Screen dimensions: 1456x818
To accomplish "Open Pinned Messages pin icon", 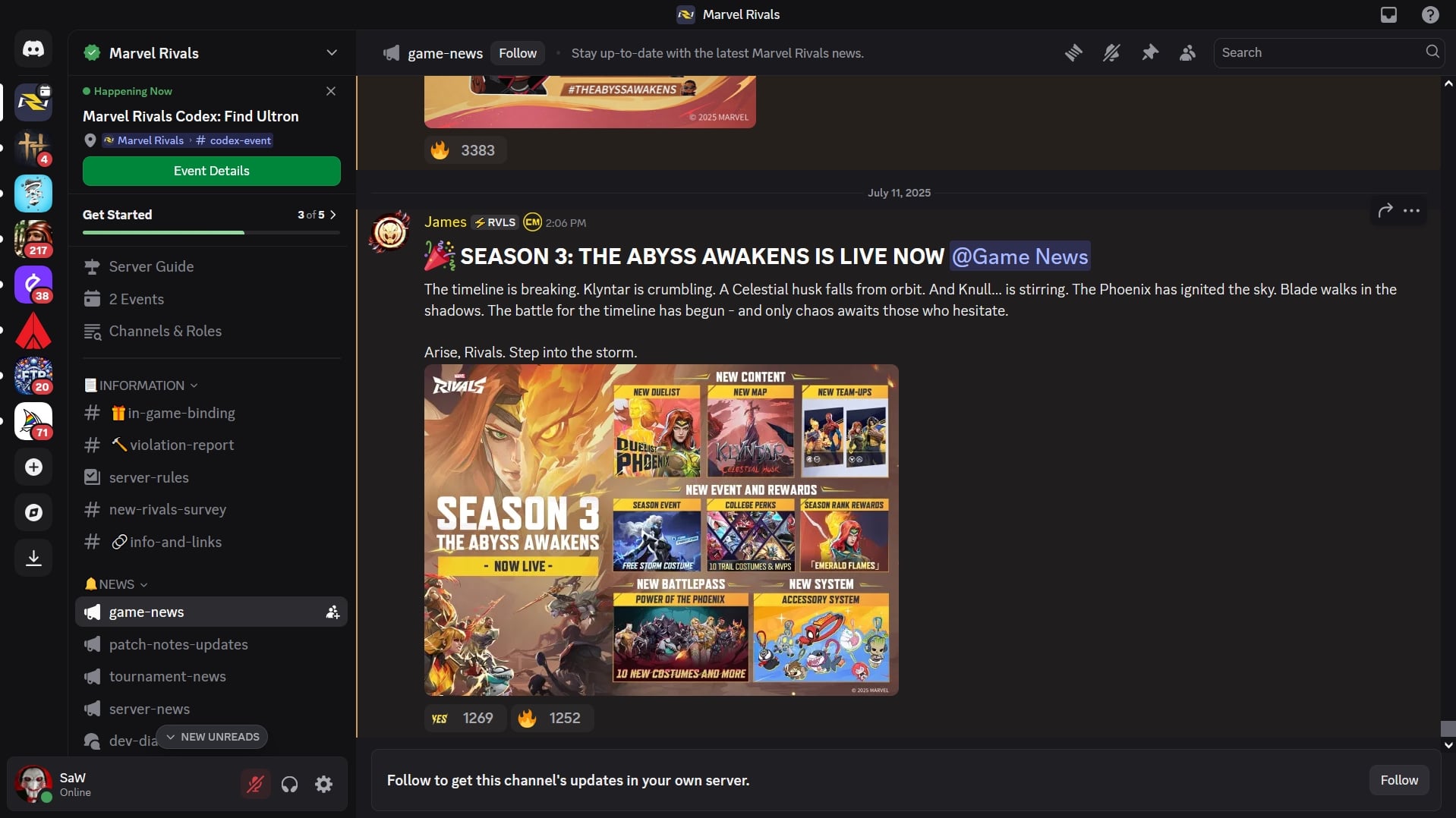I will coord(1150,52).
